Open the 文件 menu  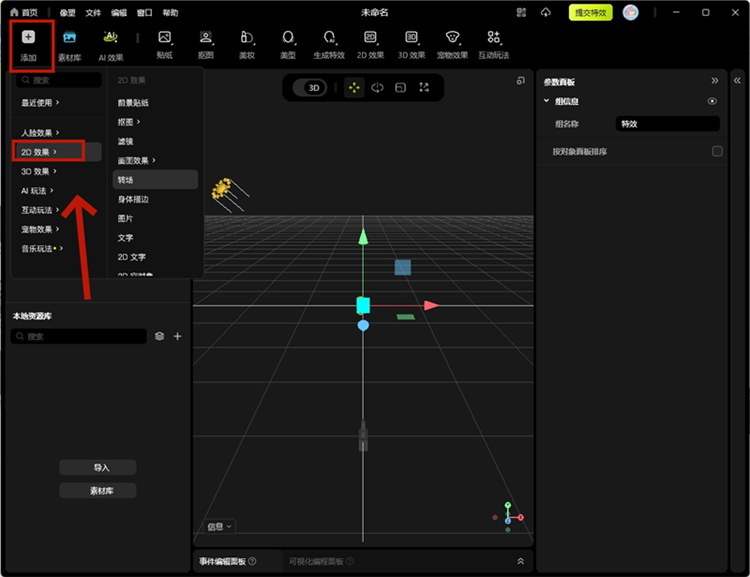(93, 13)
